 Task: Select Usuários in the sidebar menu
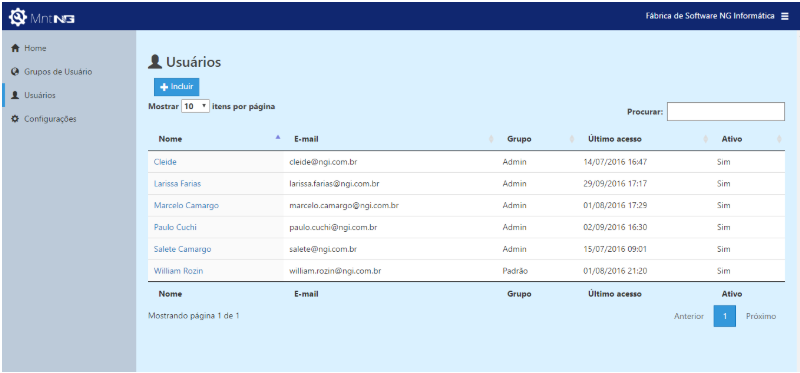[x=40, y=95]
